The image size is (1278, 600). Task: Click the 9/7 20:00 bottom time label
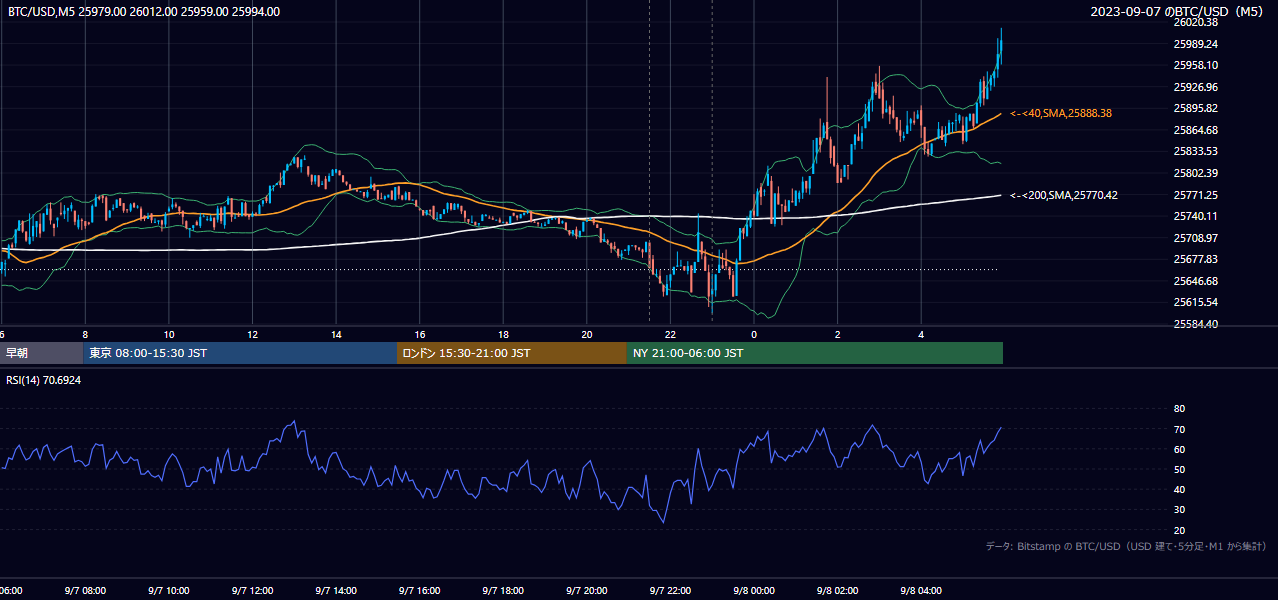[587, 591]
